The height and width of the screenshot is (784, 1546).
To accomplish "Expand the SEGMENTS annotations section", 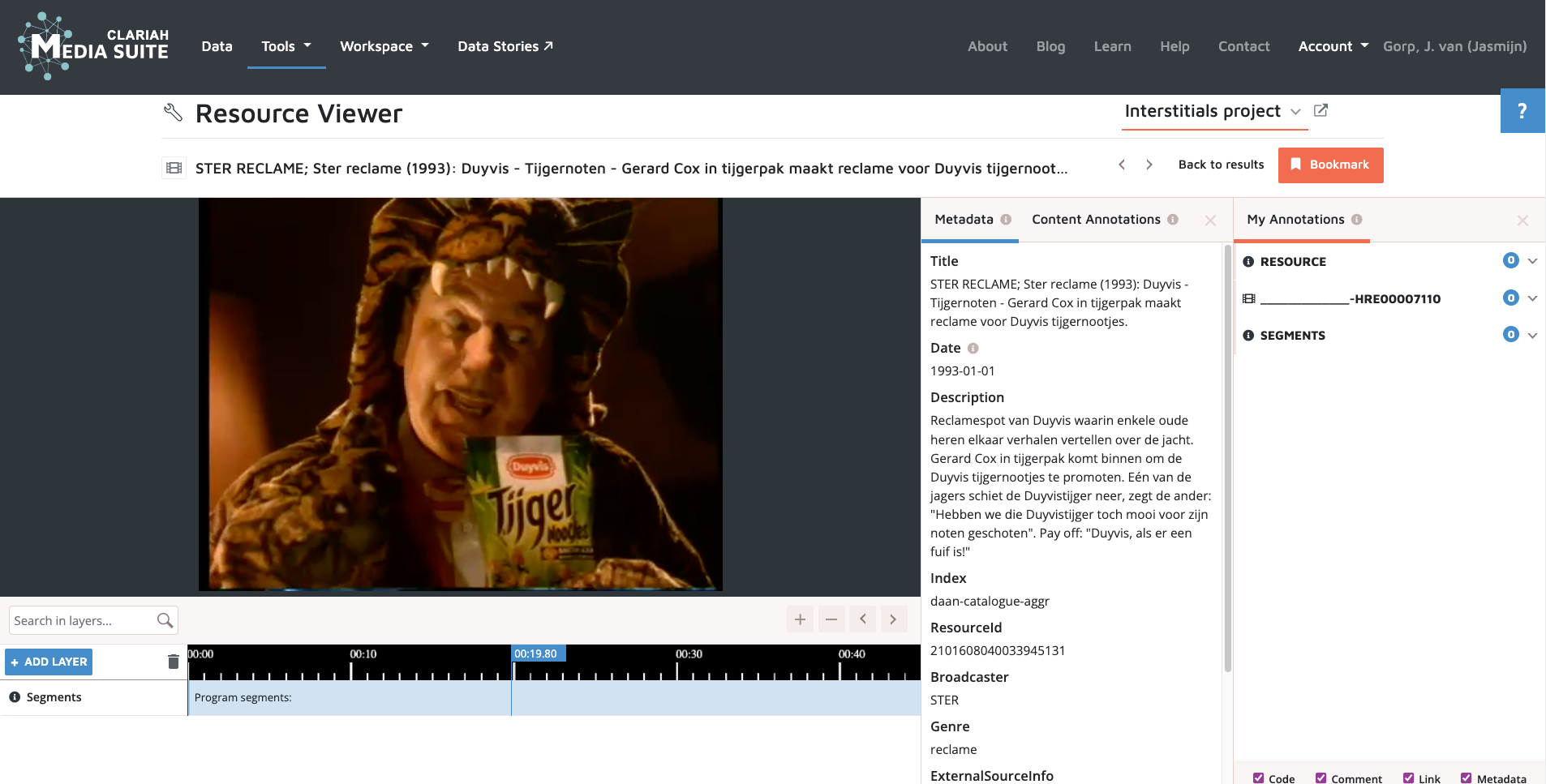I will 1532,335.
